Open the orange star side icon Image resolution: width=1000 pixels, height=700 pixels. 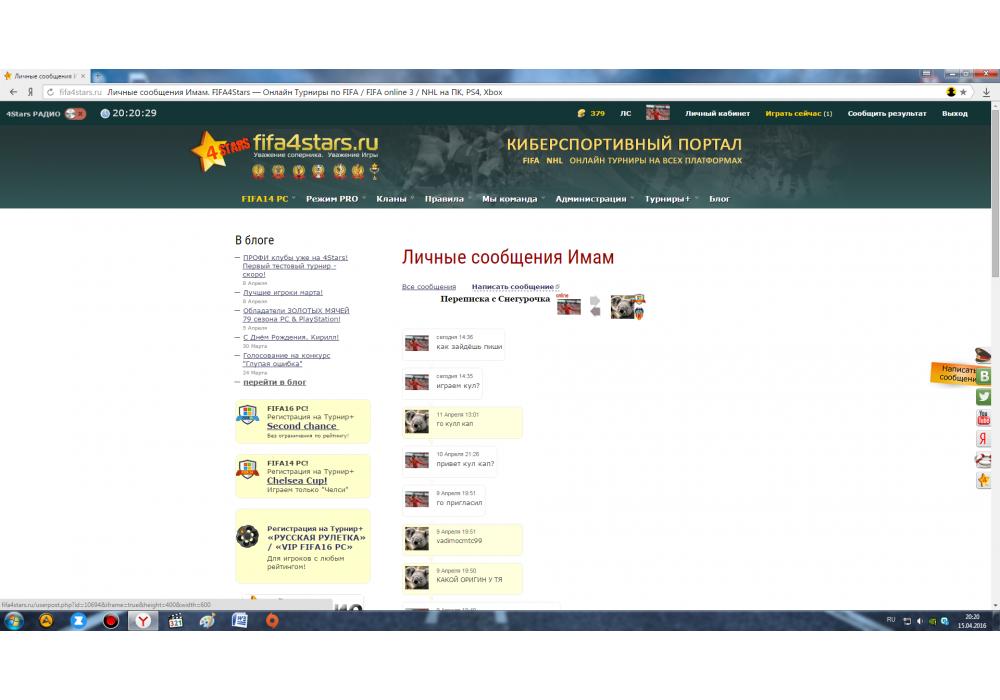(x=984, y=480)
